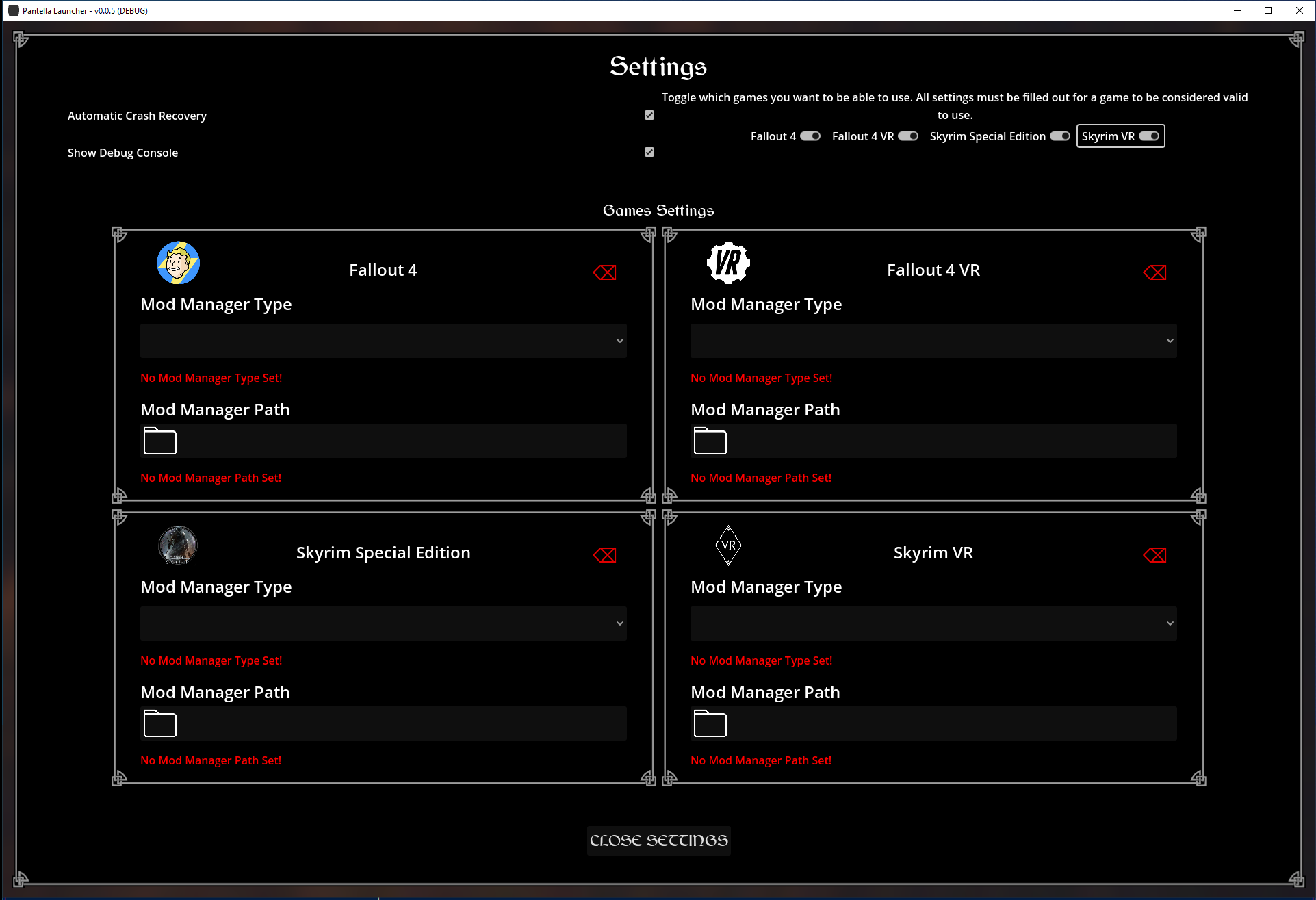This screenshot has width=1316, height=900.
Task: Open Skyrim VR Mod Manager Type dropdown
Action: [933, 623]
